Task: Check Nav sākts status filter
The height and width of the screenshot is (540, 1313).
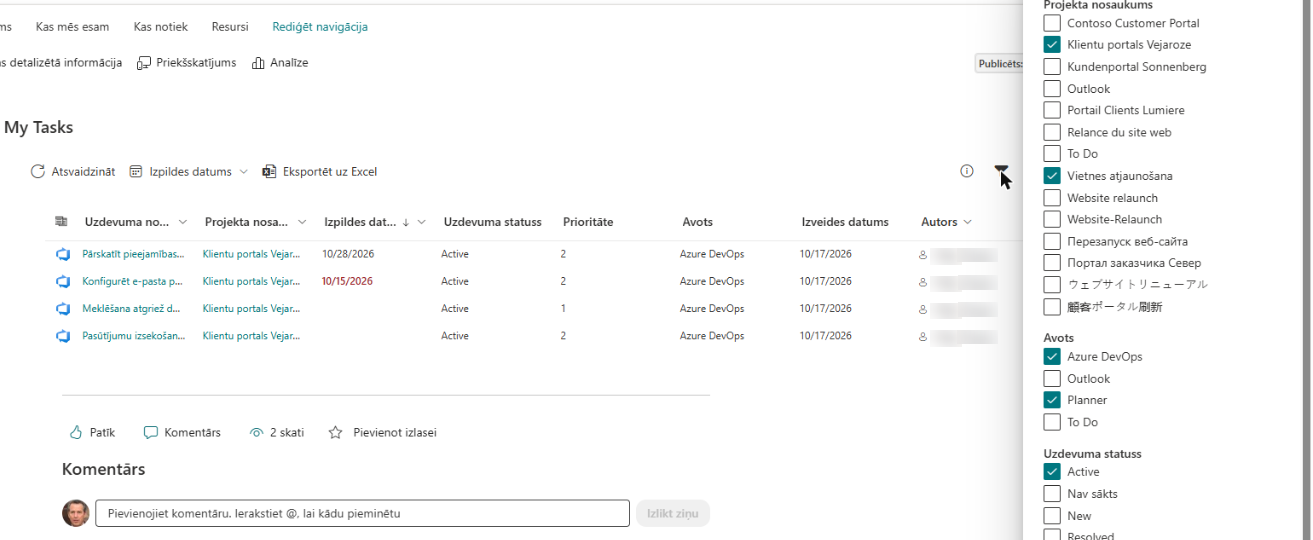Action: [x=1052, y=494]
